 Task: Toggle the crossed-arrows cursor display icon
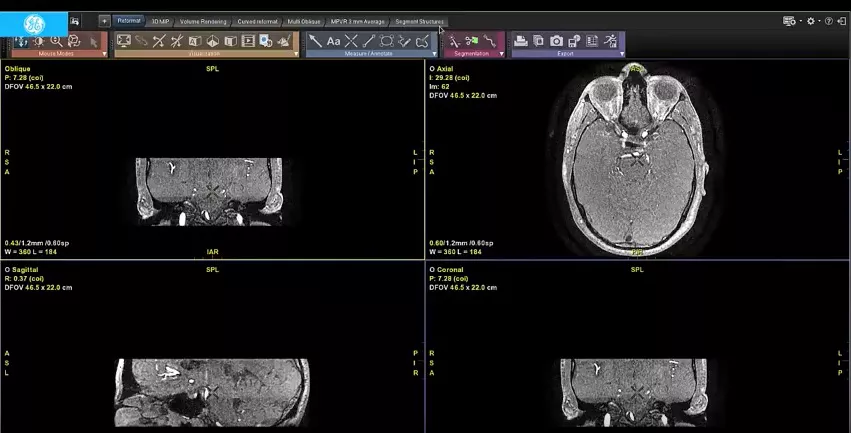click(159, 41)
